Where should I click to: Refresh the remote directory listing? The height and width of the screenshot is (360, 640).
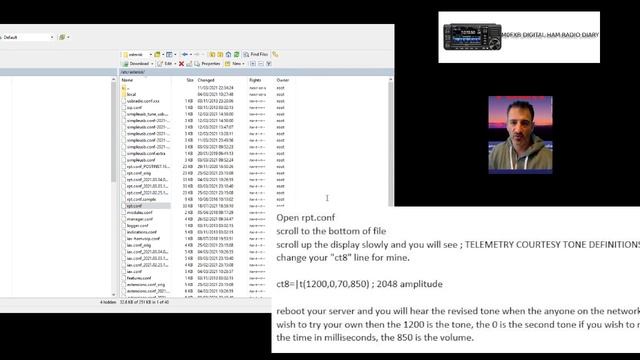(x=236, y=54)
